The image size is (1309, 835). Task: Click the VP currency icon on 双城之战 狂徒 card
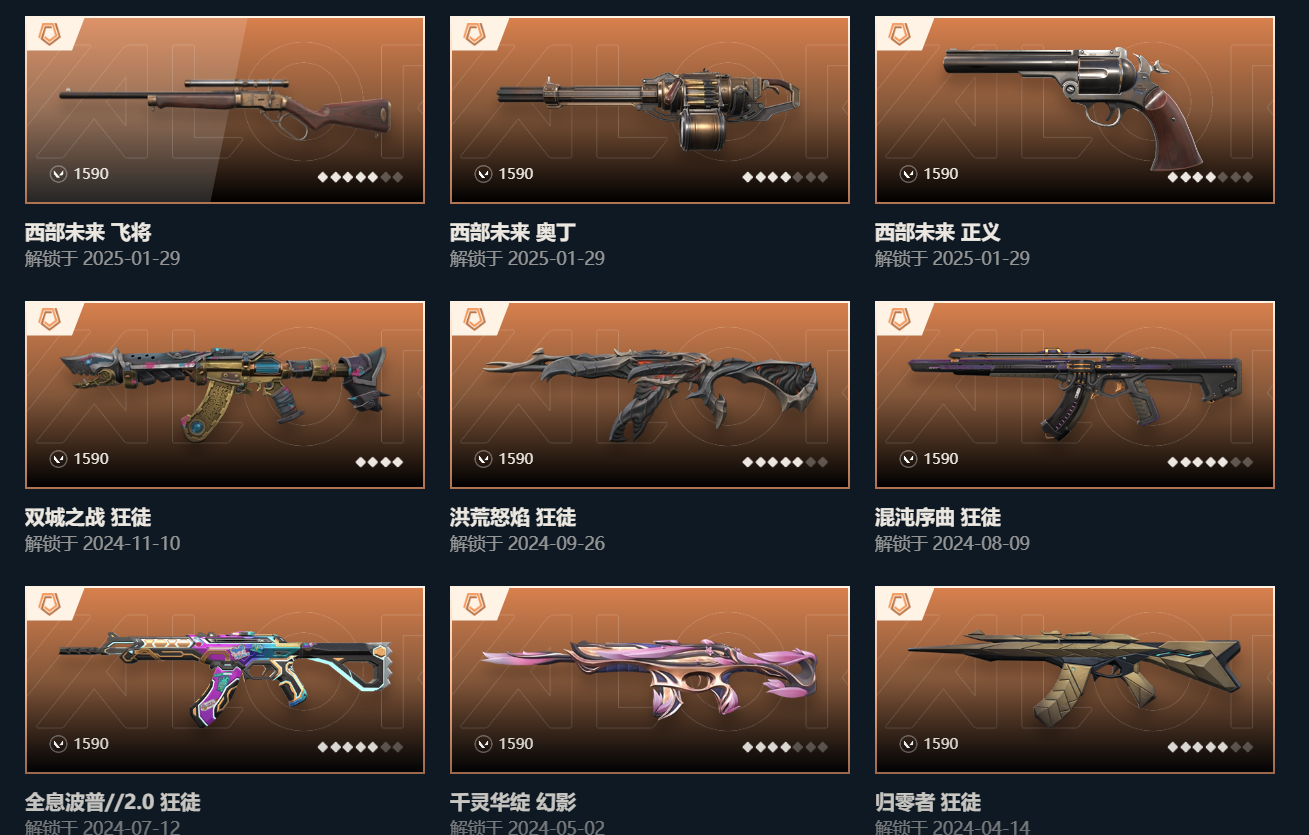(x=59, y=459)
